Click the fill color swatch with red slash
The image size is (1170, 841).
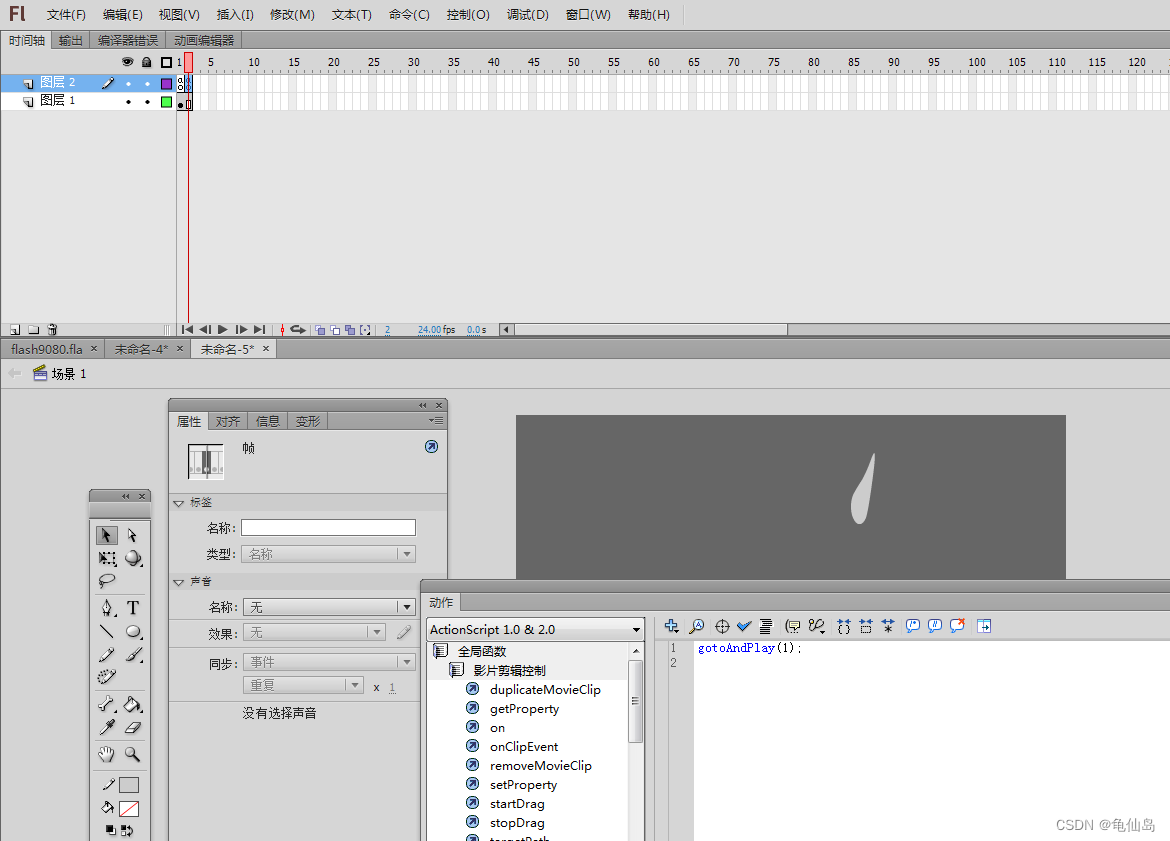(x=129, y=809)
